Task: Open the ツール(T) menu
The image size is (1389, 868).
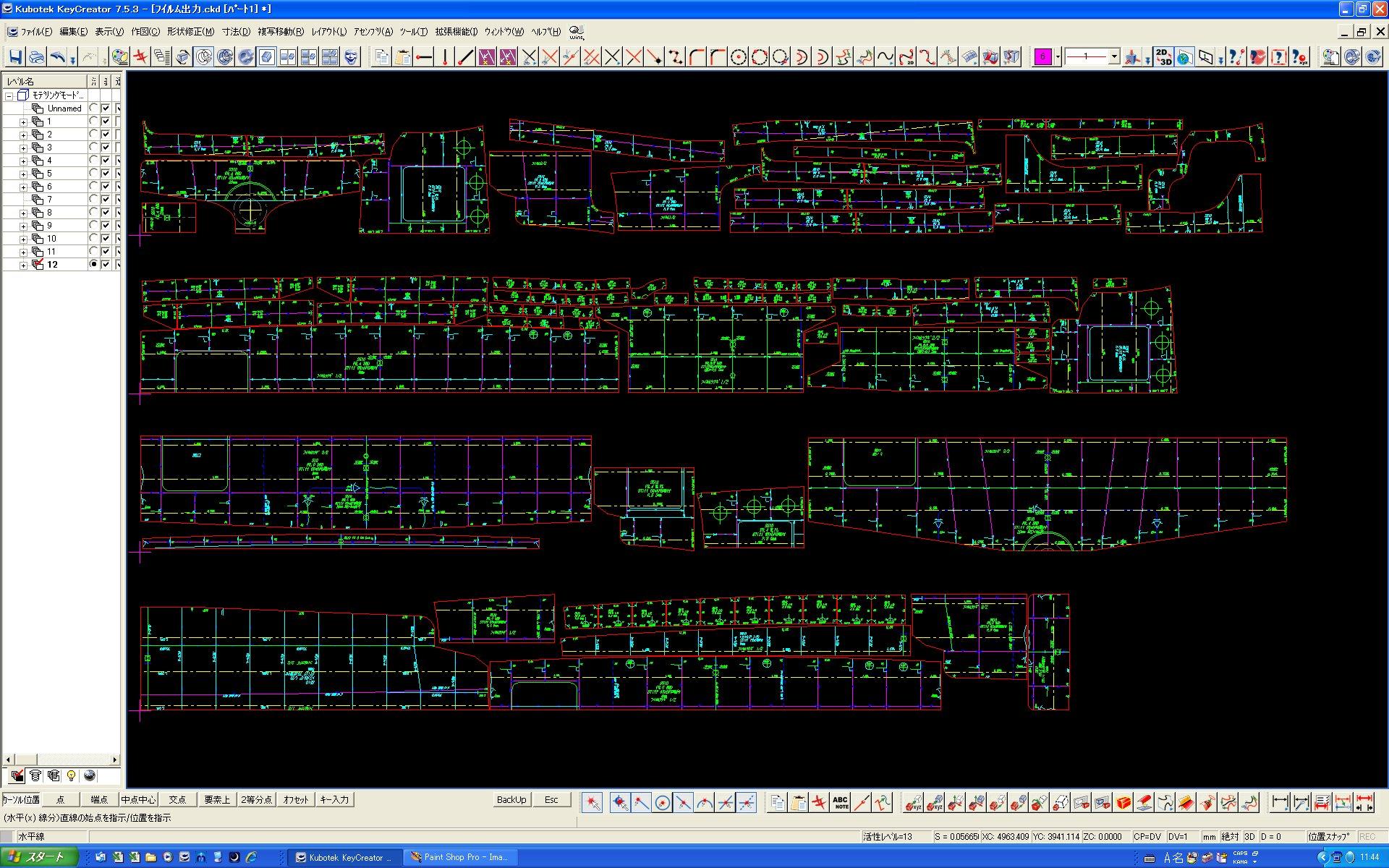Action: coord(413,32)
